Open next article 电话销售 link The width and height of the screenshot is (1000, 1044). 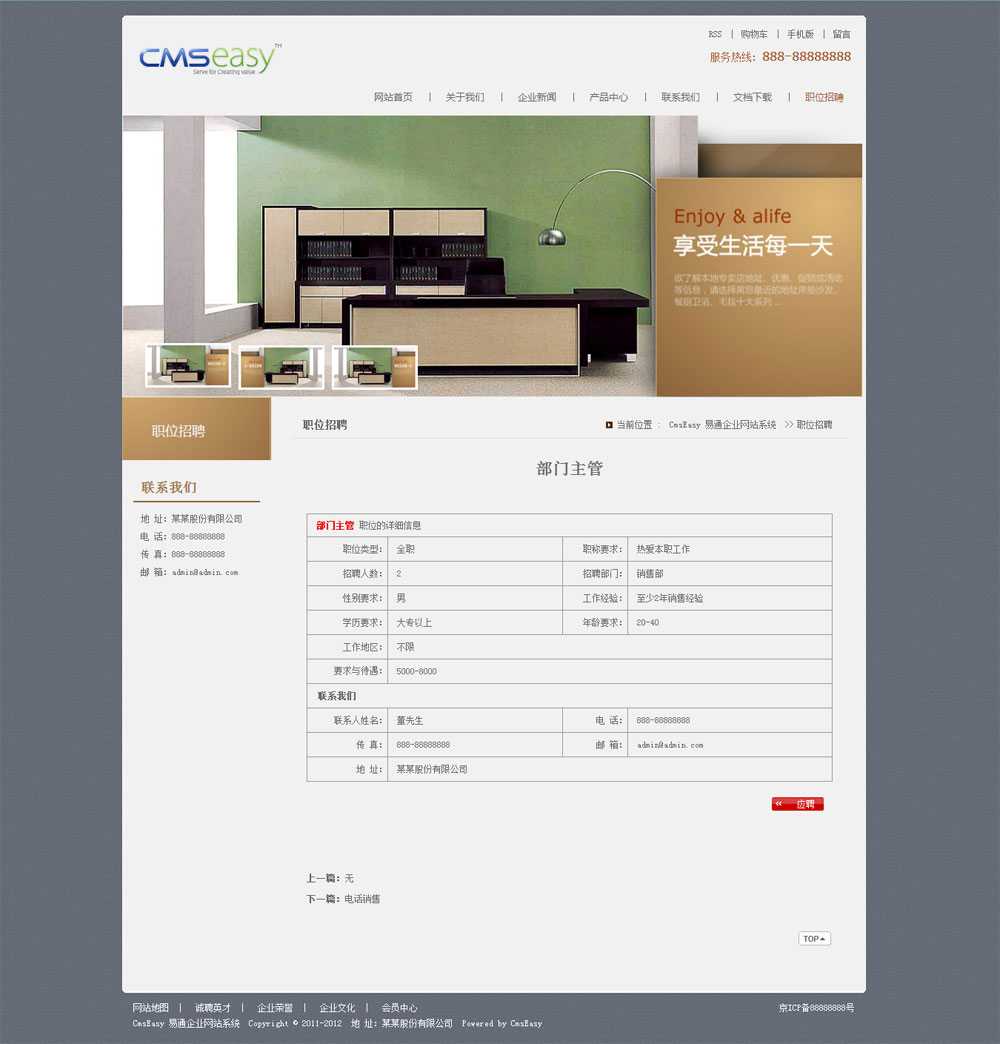pyautogui.click(x=362, y=899)
